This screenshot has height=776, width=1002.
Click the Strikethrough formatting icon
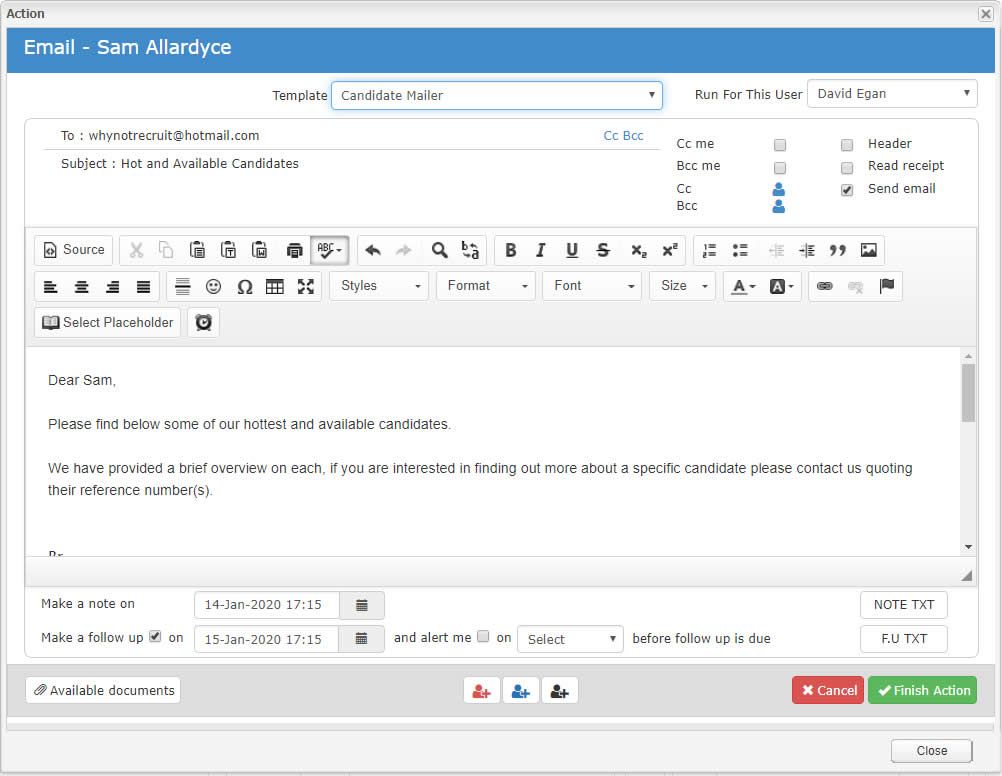(603, 250)
